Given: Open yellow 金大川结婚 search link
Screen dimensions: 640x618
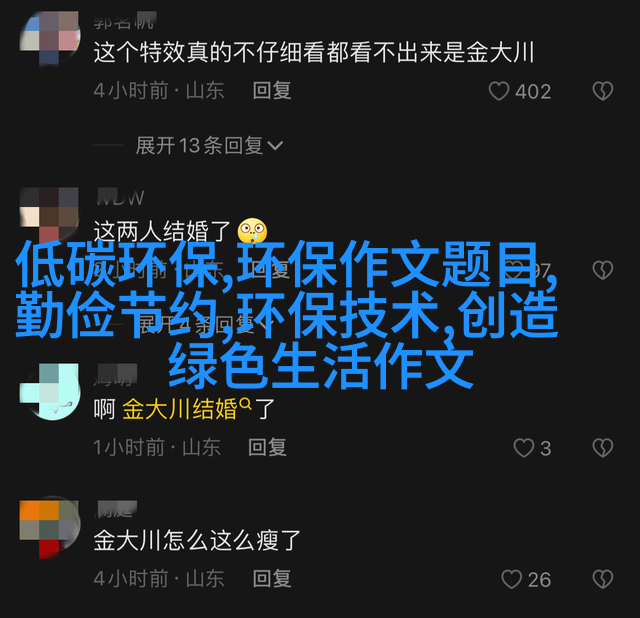Looking at the screenshot, I should (180, 409).
